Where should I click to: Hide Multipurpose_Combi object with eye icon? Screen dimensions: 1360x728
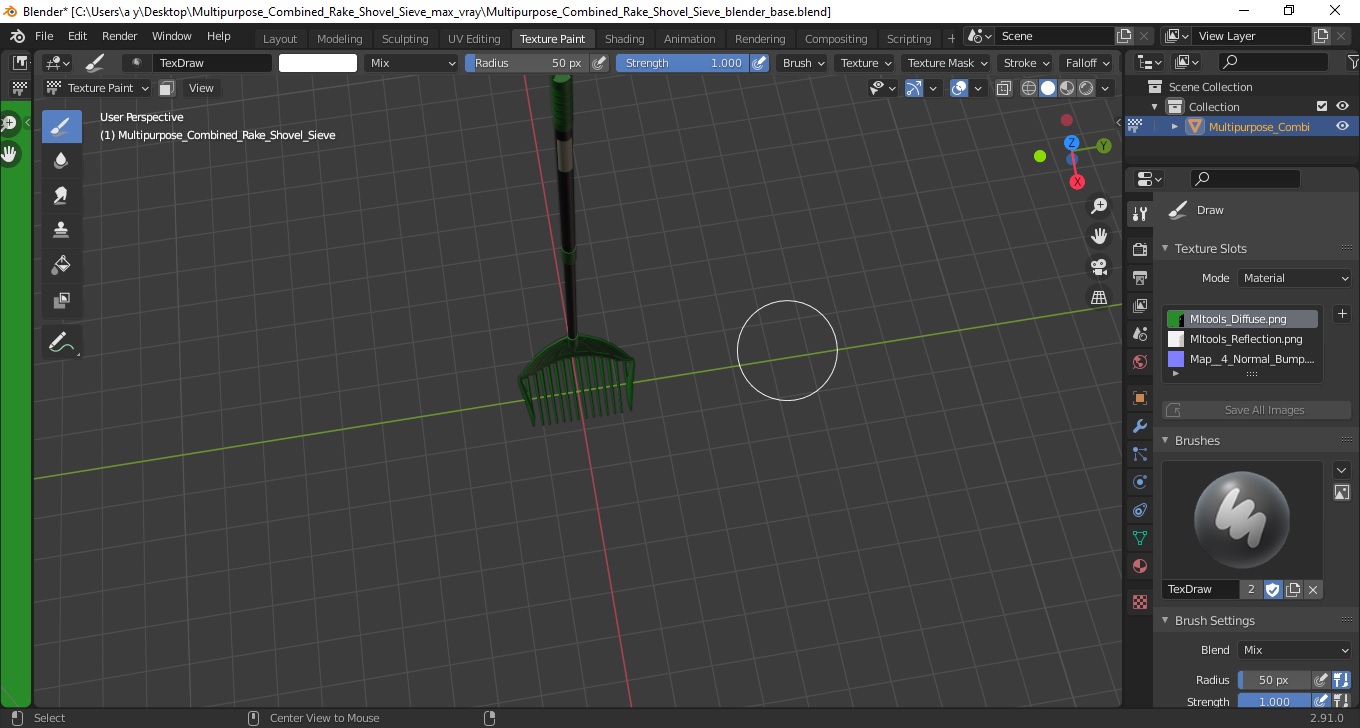tap(1342, 127)
